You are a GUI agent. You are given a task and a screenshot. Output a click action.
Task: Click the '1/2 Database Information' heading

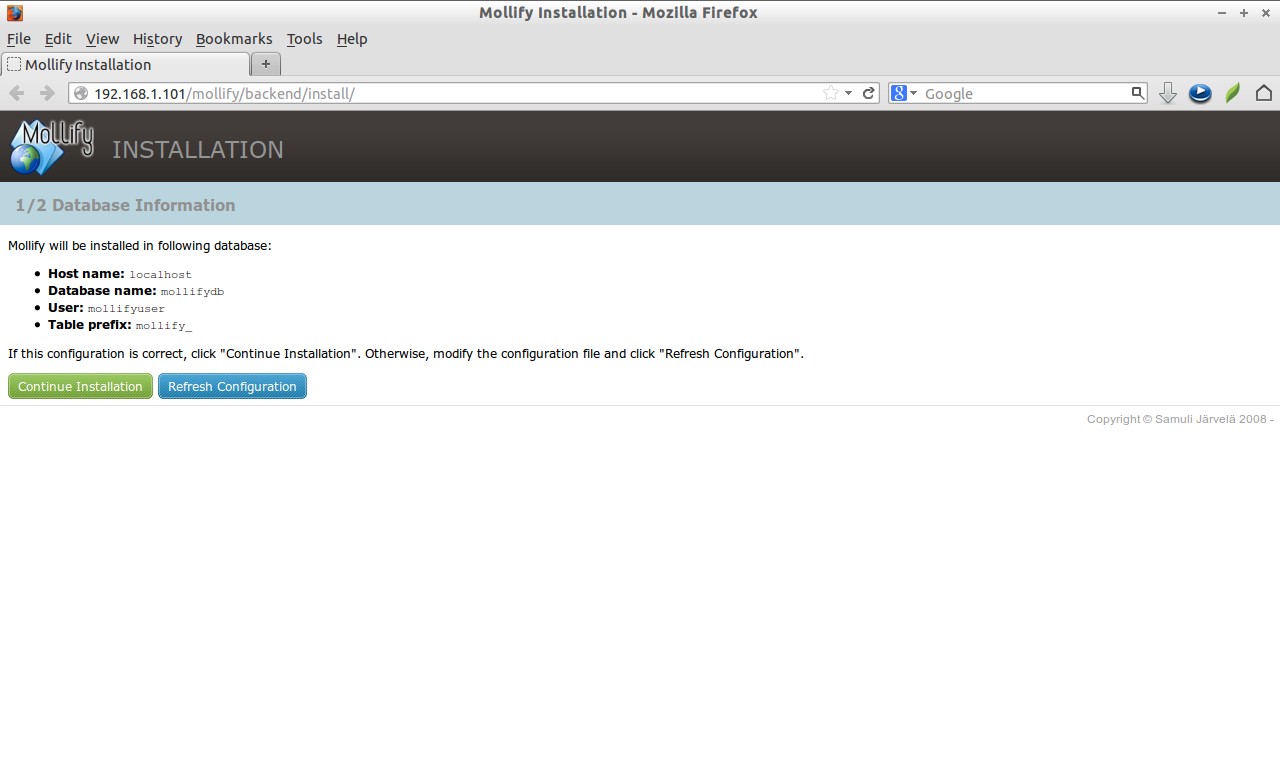point(125,205)
